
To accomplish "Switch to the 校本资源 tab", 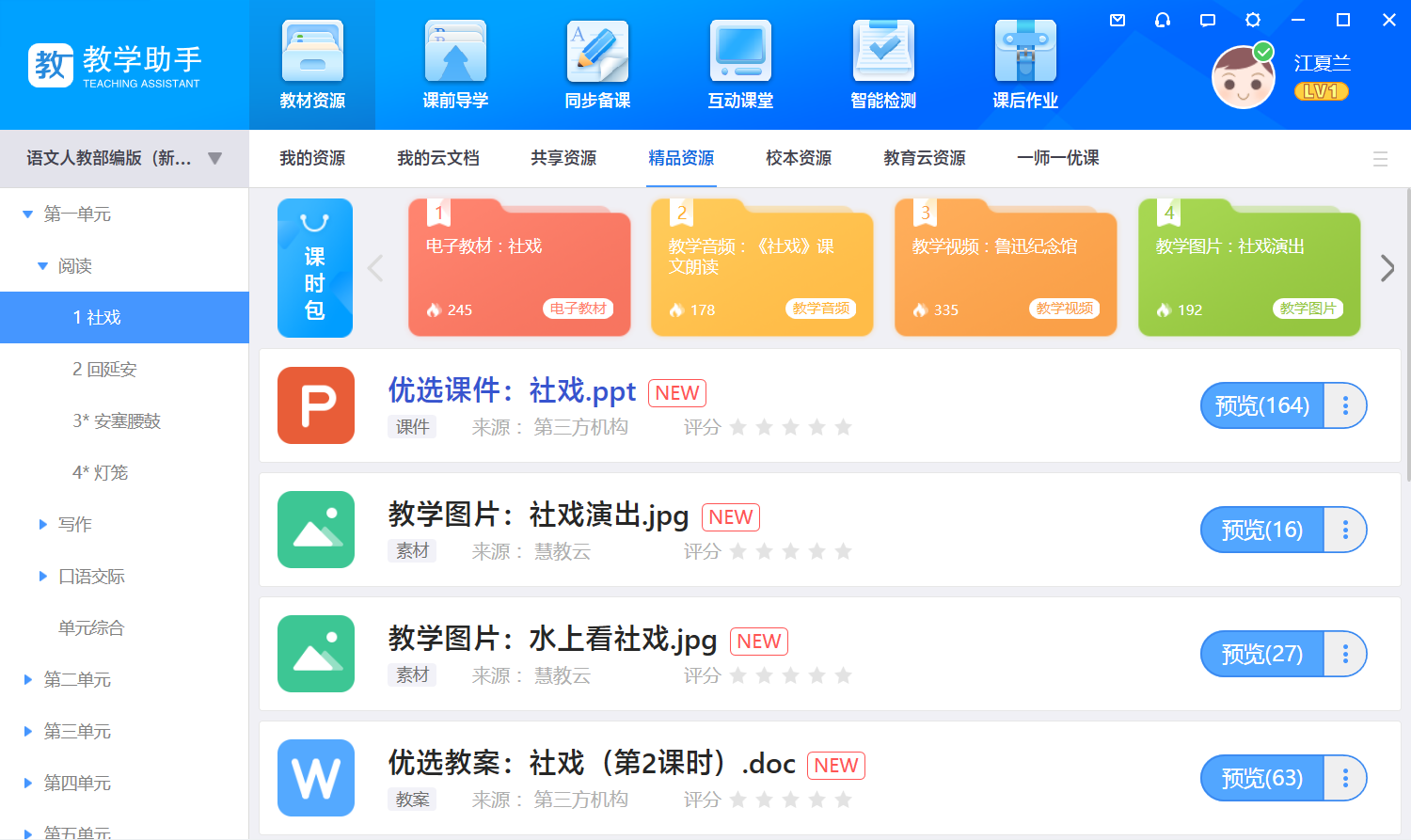I will (x=798, y=158).
